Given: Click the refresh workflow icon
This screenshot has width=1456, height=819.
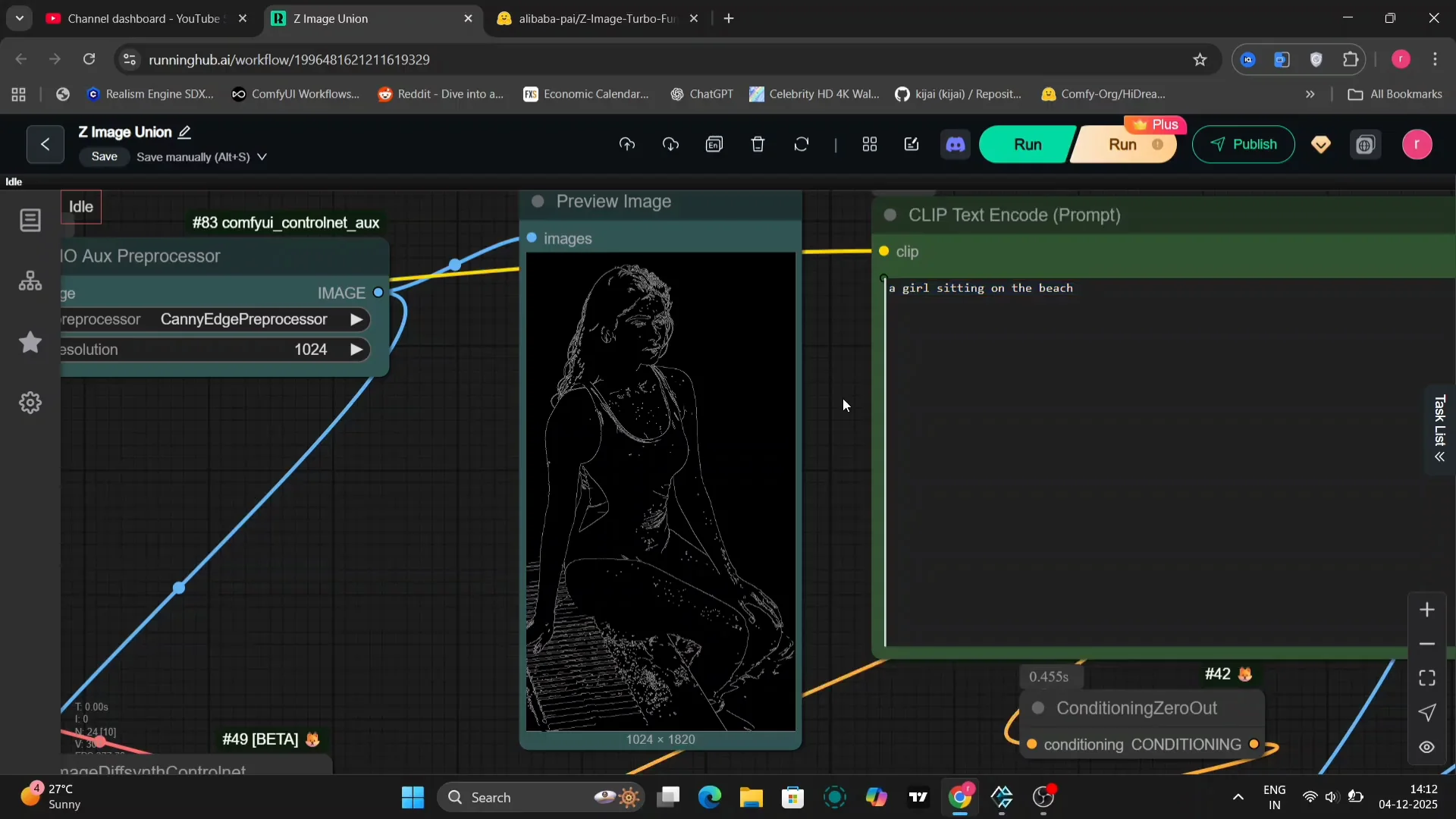Looking at the screenshot, I should 802,144.
